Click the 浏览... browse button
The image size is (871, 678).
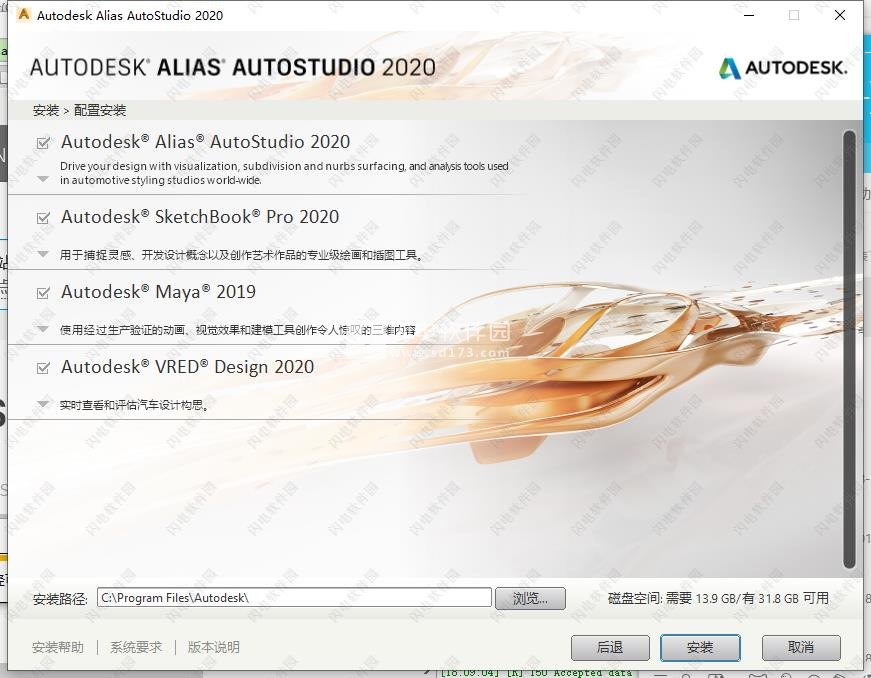(x=530, y=598)
